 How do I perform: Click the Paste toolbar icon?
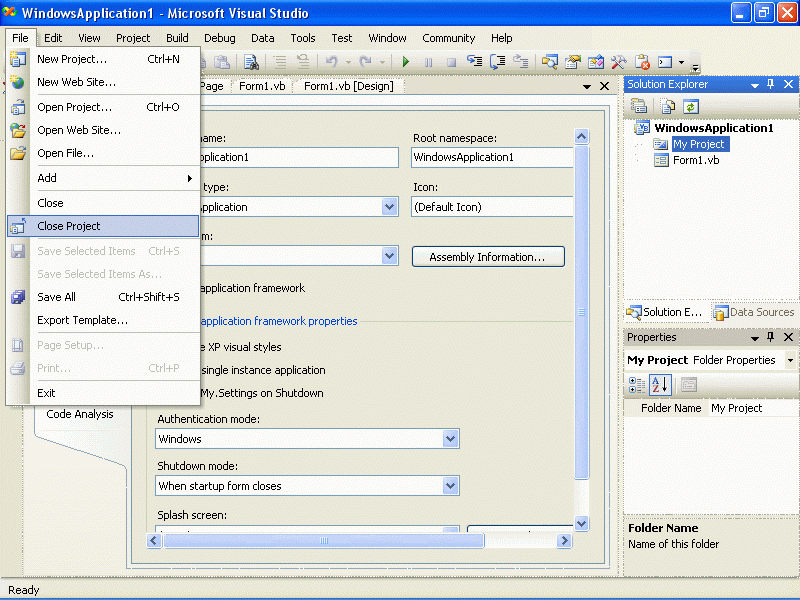(222, 62)
